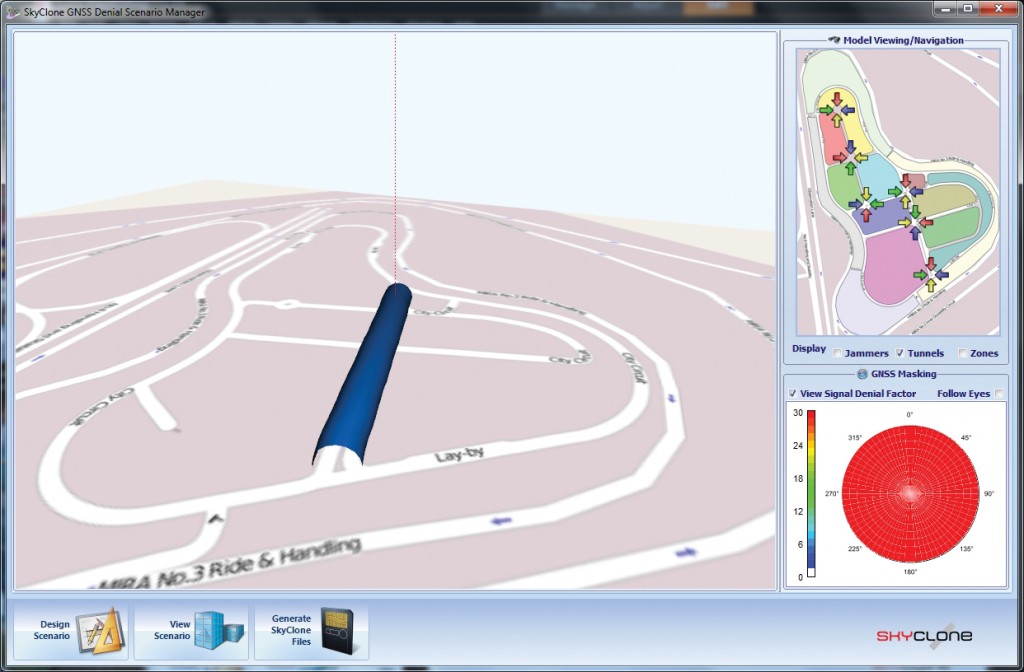This screenshot has height=672, width=1024.
Task: Click the signal denial color scale
Action: (813, 490)
